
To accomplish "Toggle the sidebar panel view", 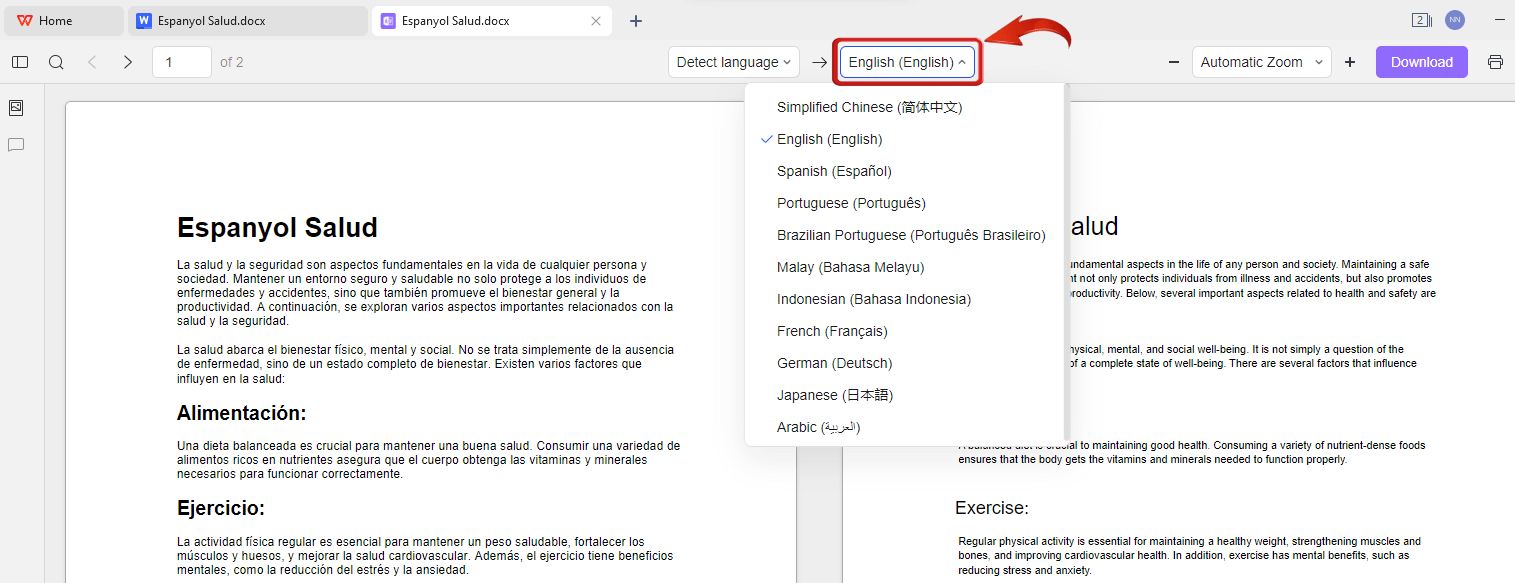I will click(x=19, y=61).
